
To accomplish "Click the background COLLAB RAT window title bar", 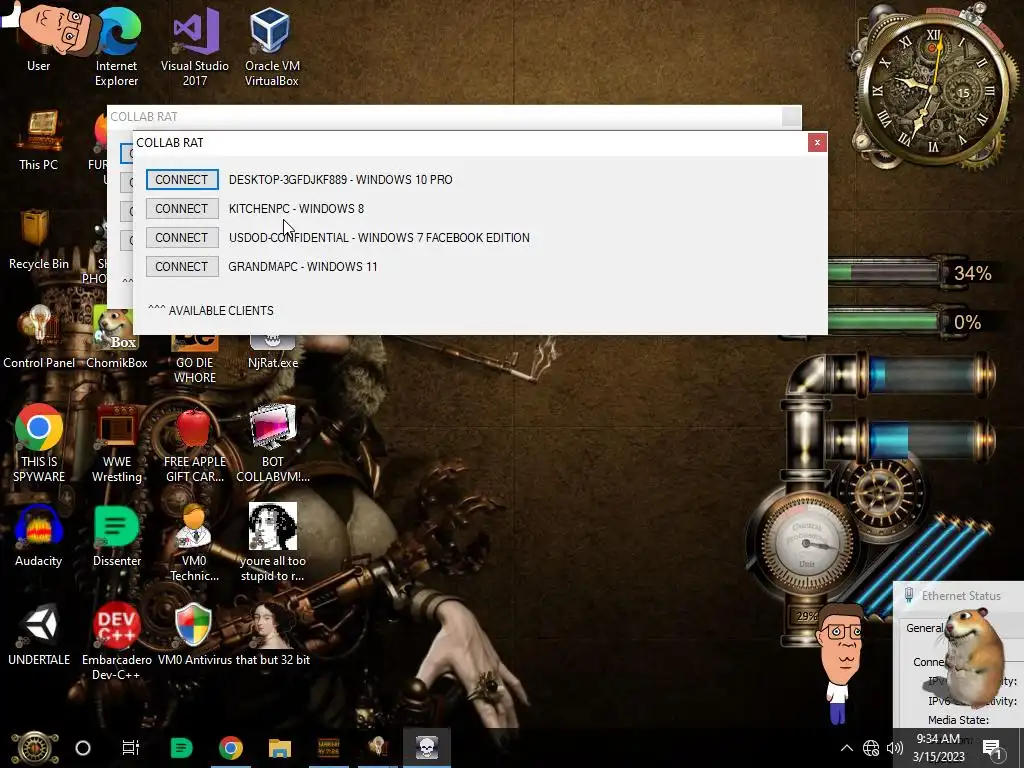I will [444, 117].
